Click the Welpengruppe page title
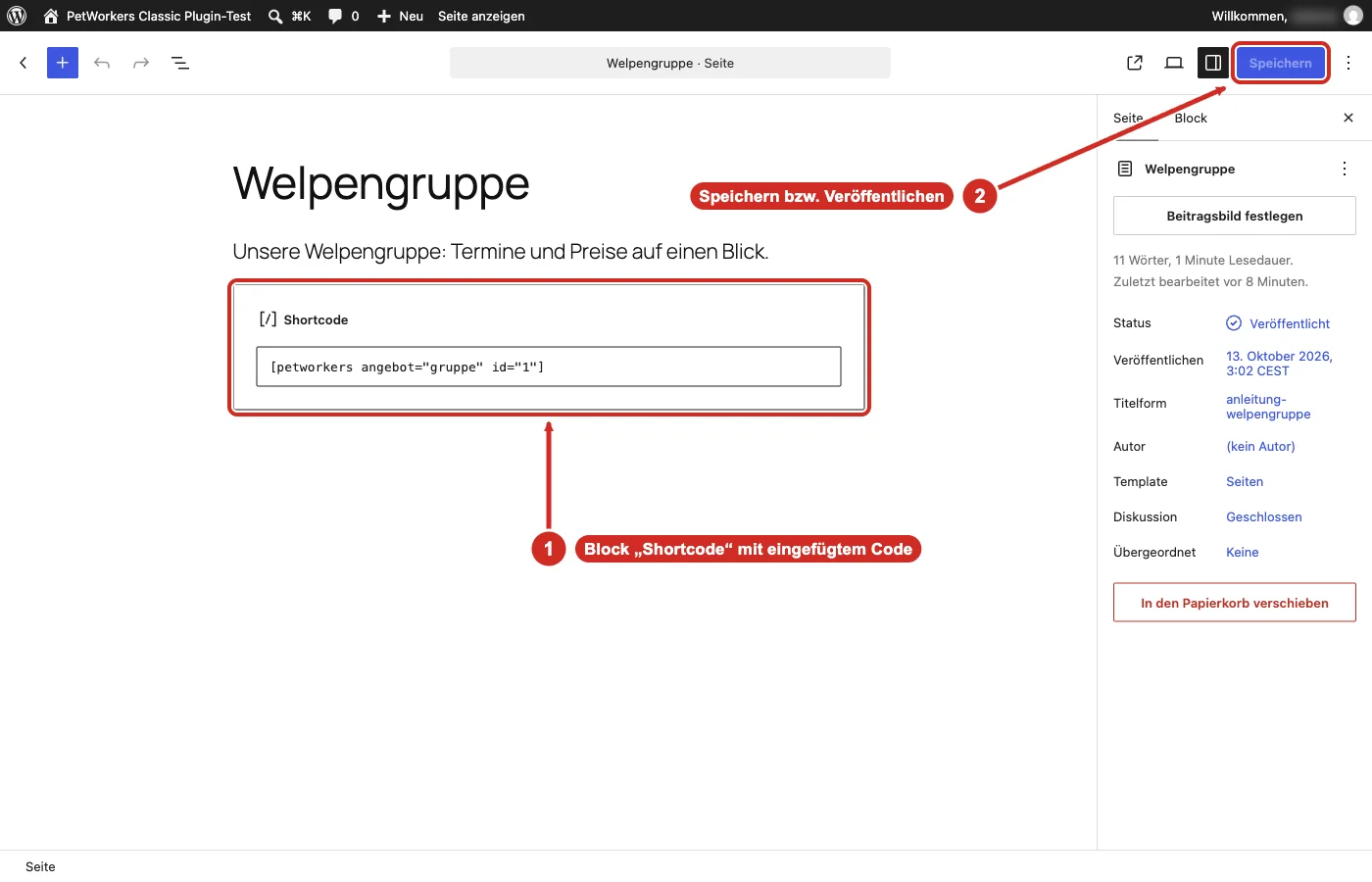 (381, 183)
